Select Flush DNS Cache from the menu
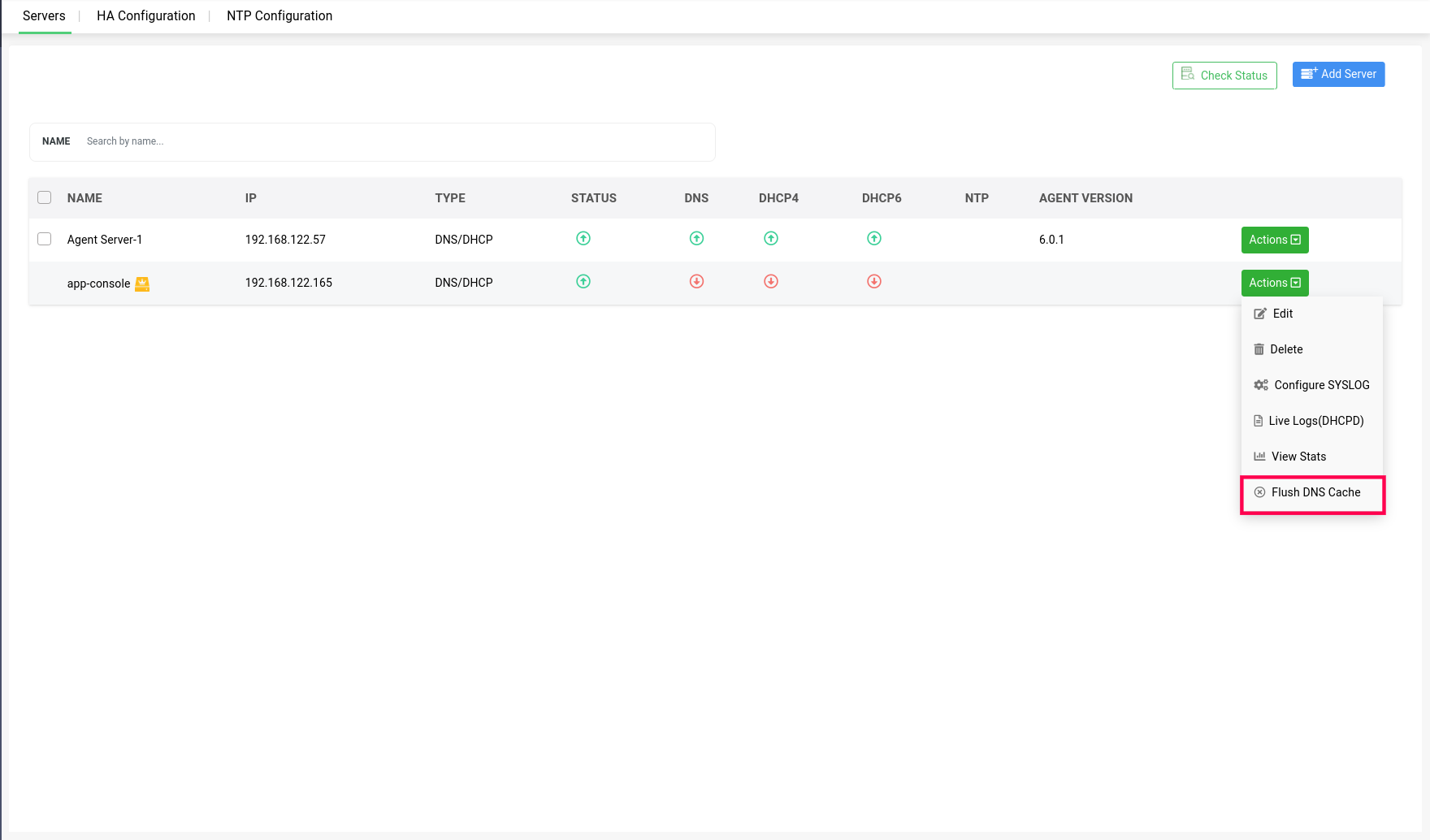 [x=1315, y=492]
